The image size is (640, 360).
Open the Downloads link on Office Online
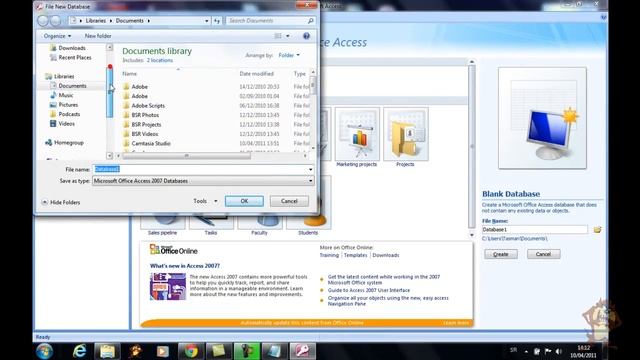click(386, 255)
